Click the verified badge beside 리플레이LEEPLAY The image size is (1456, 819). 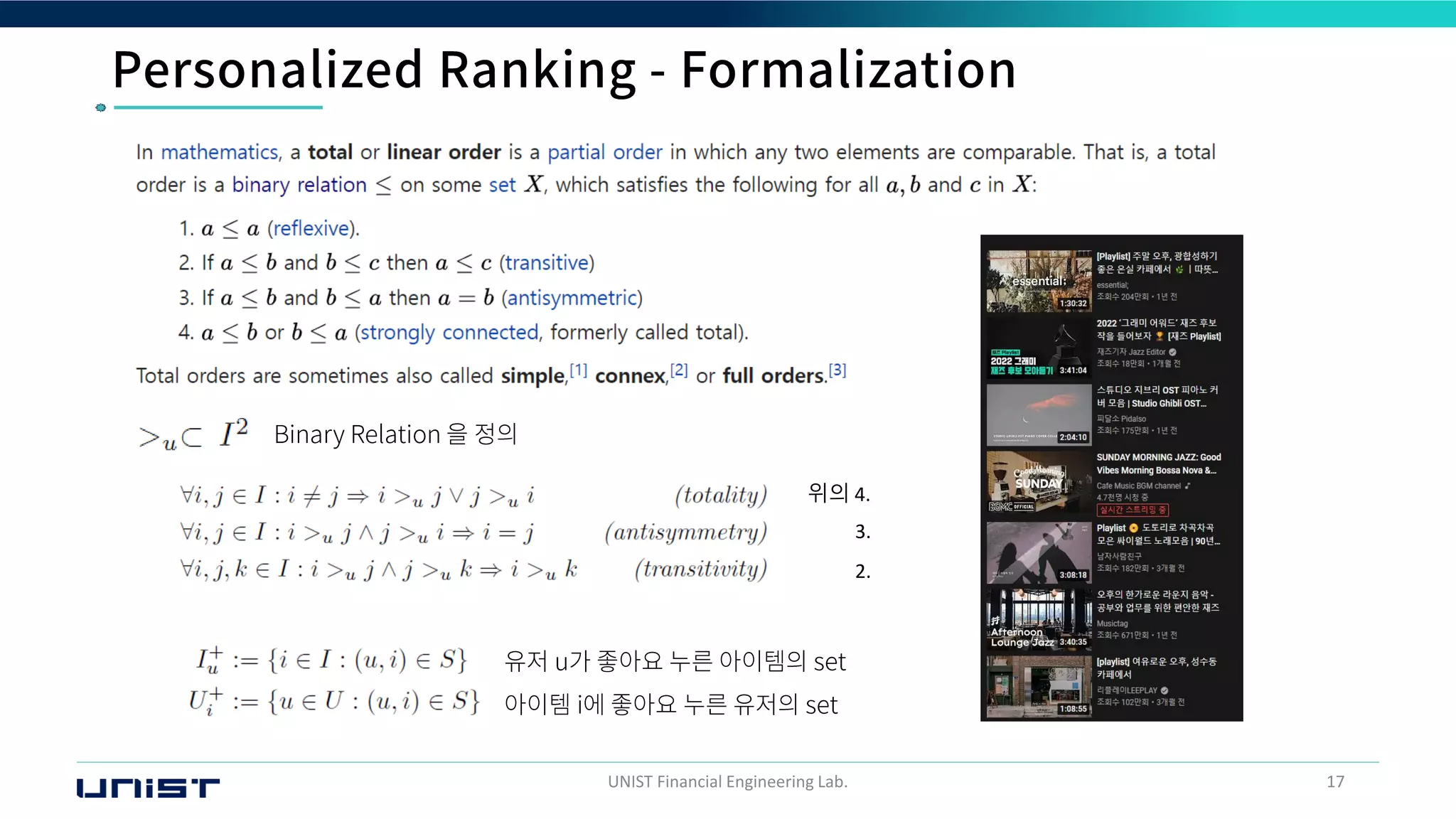1165,690
